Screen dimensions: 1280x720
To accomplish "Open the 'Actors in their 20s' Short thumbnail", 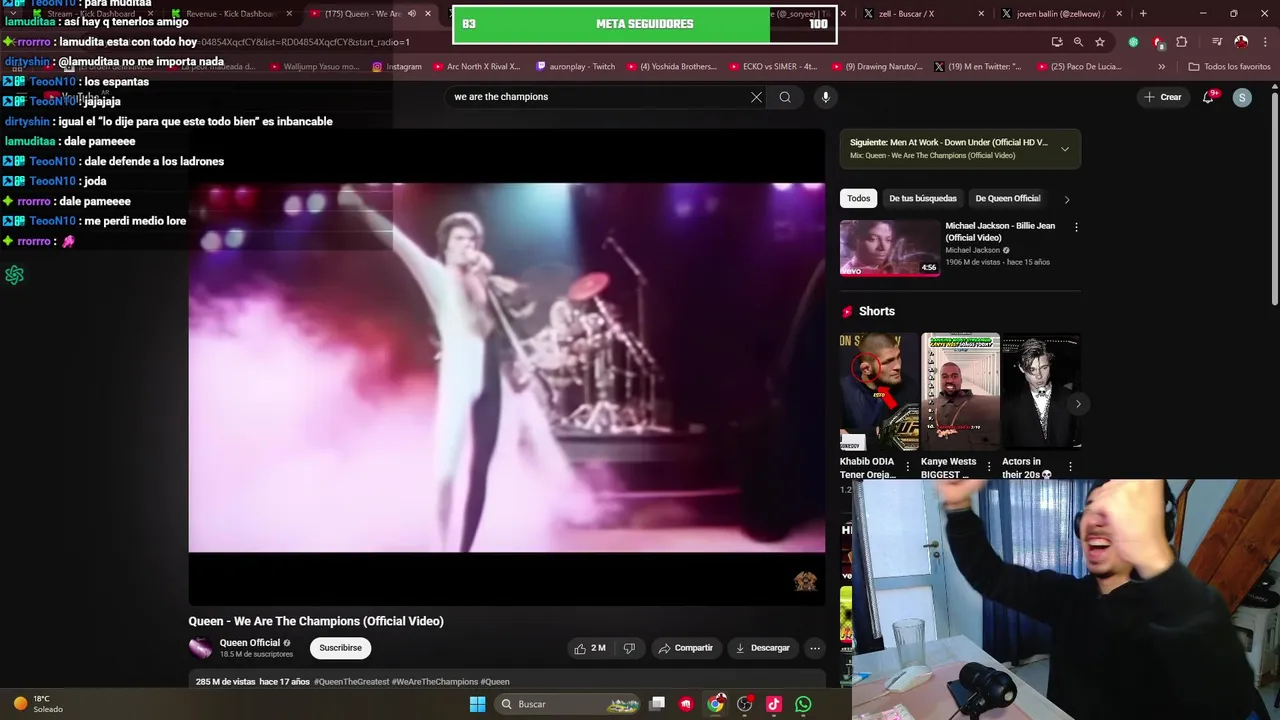I will pyautogui.click(x=1041, y=391).
